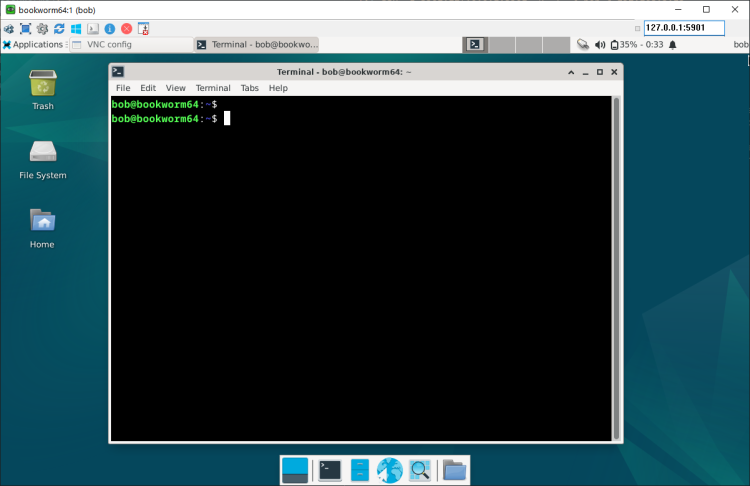The width and height of the screenshot is (750, 486).
Task: Click the hide-toolbar pin icon
Action: tap(143, 29)
